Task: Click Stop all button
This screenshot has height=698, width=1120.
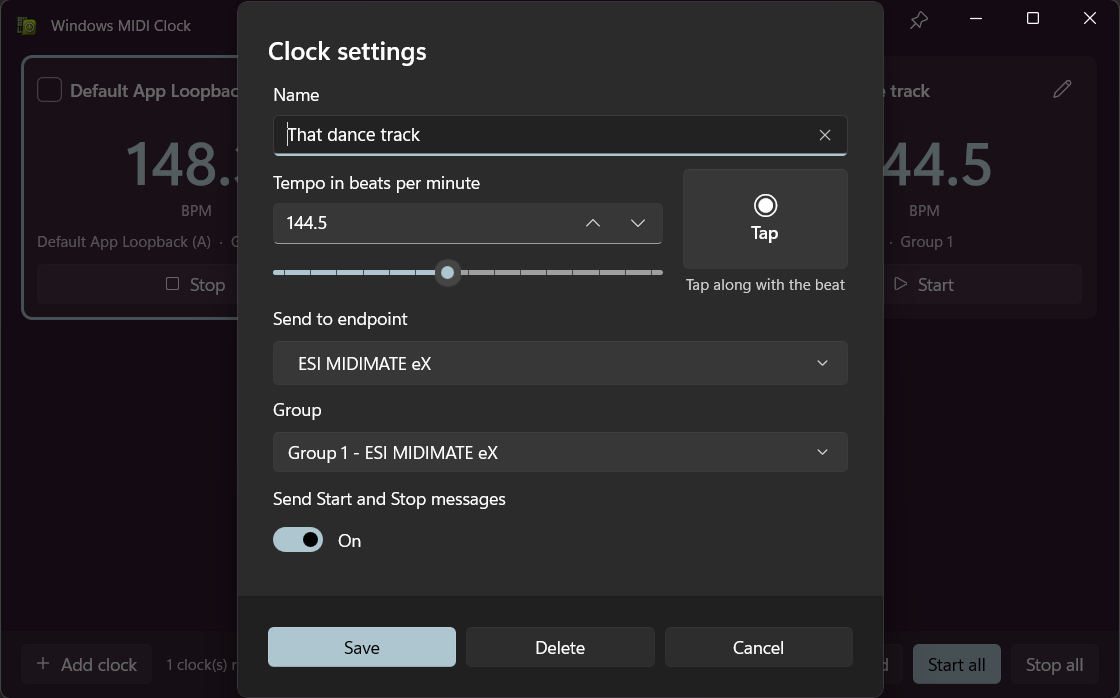Action: 1054,664
